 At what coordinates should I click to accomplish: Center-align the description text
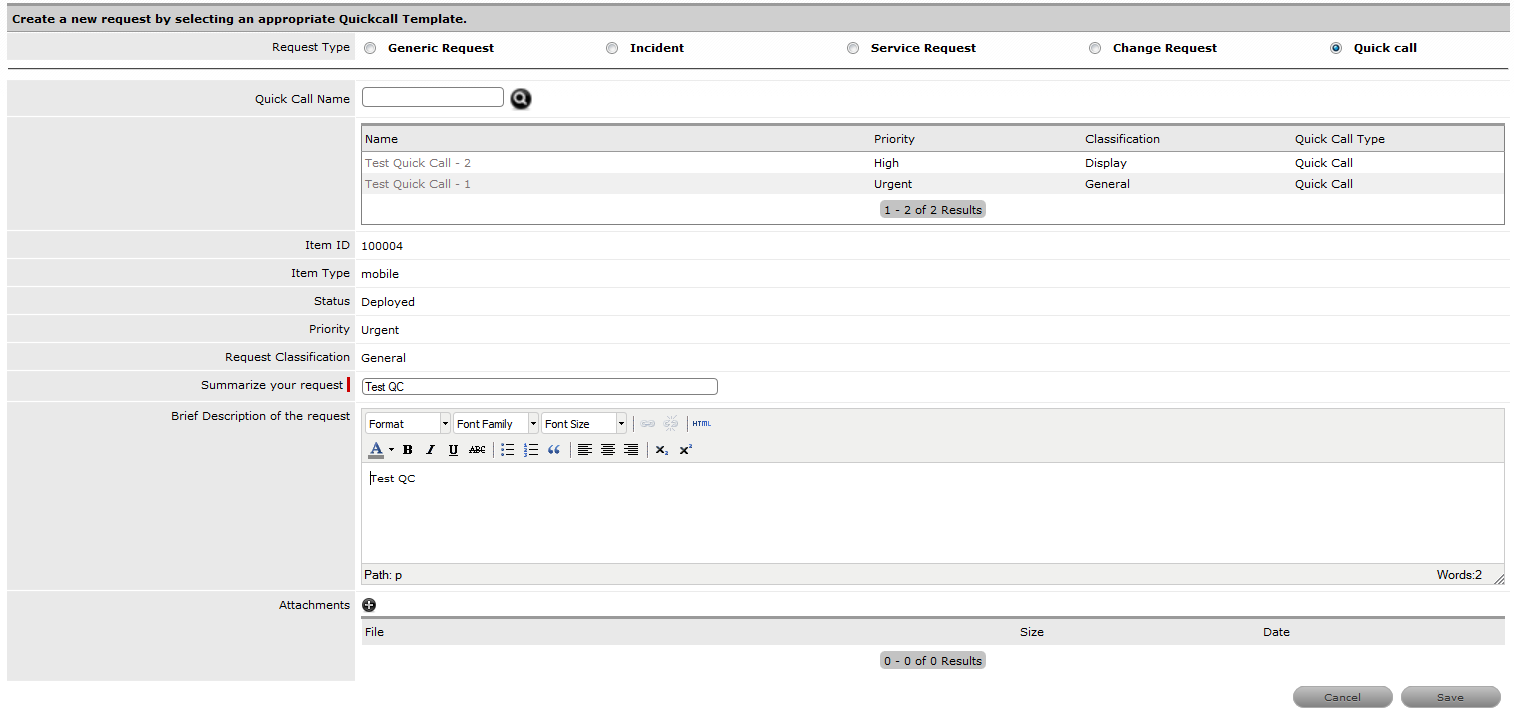coord(608,450)
